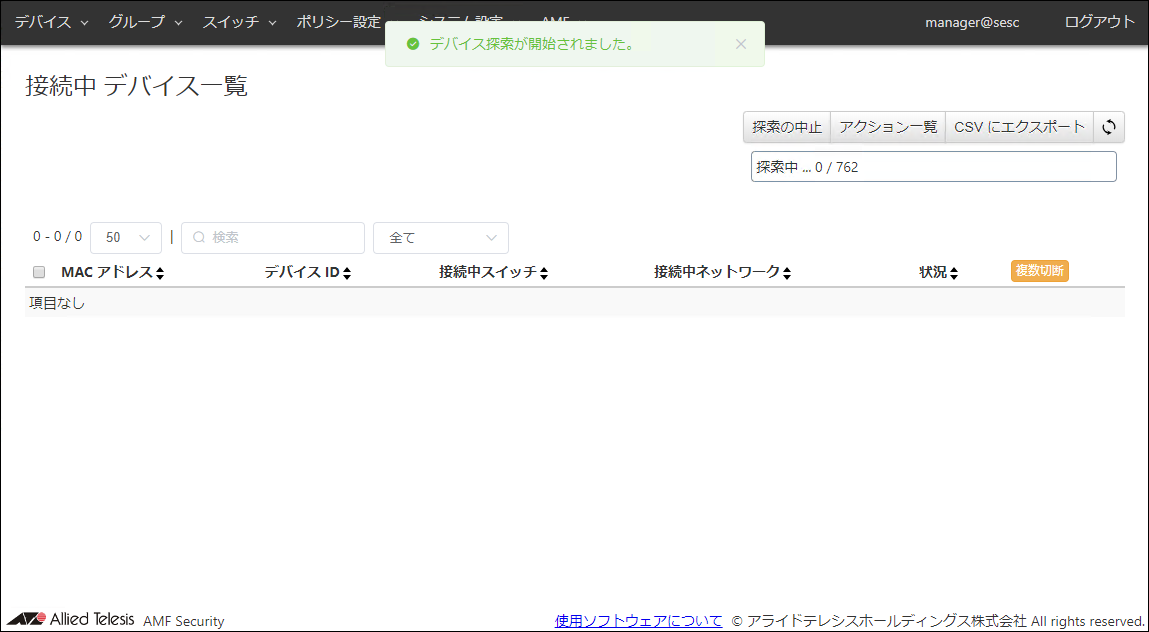Image resolution: width=1149 pixels, height=632 pixels.
Task: Click the Allied Telesis logo
Action: pos(70,619)
